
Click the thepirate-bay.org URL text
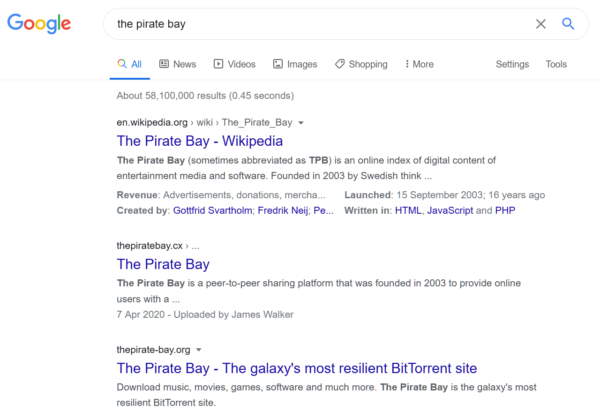pos(153,350)
